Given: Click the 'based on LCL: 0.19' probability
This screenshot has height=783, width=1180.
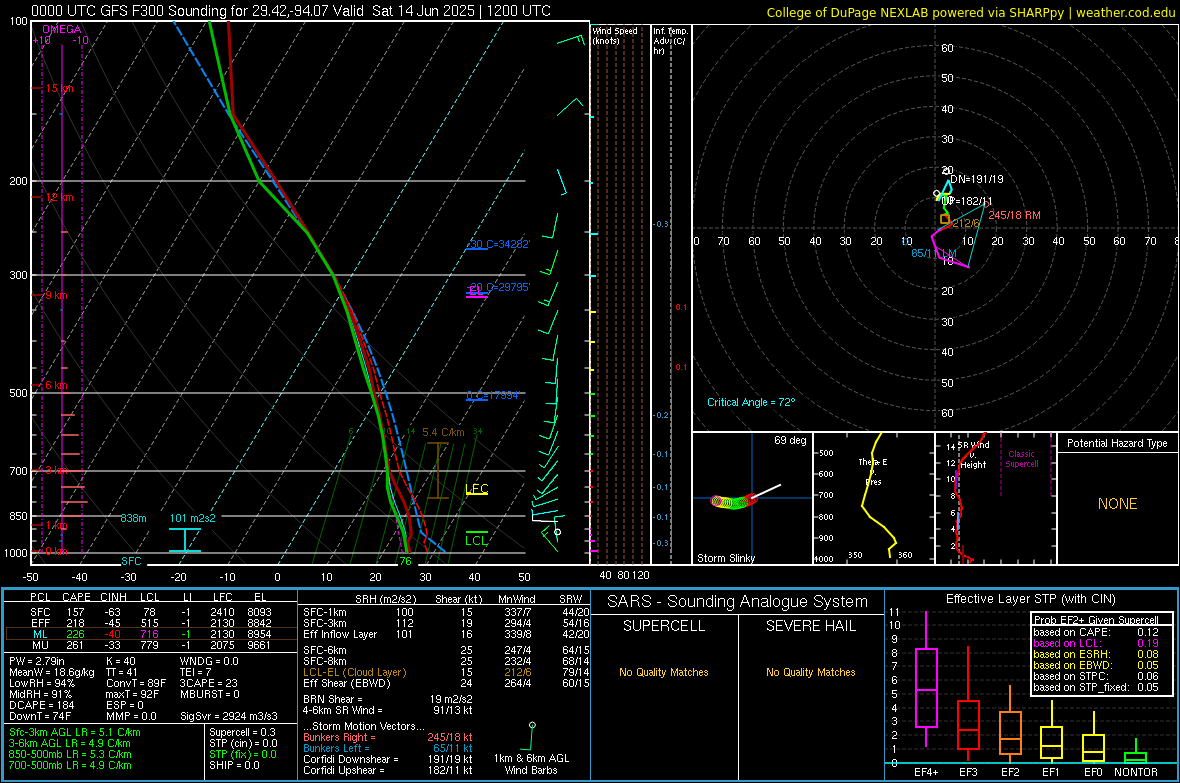Looking at the screenshot, I should (1096, 643).
